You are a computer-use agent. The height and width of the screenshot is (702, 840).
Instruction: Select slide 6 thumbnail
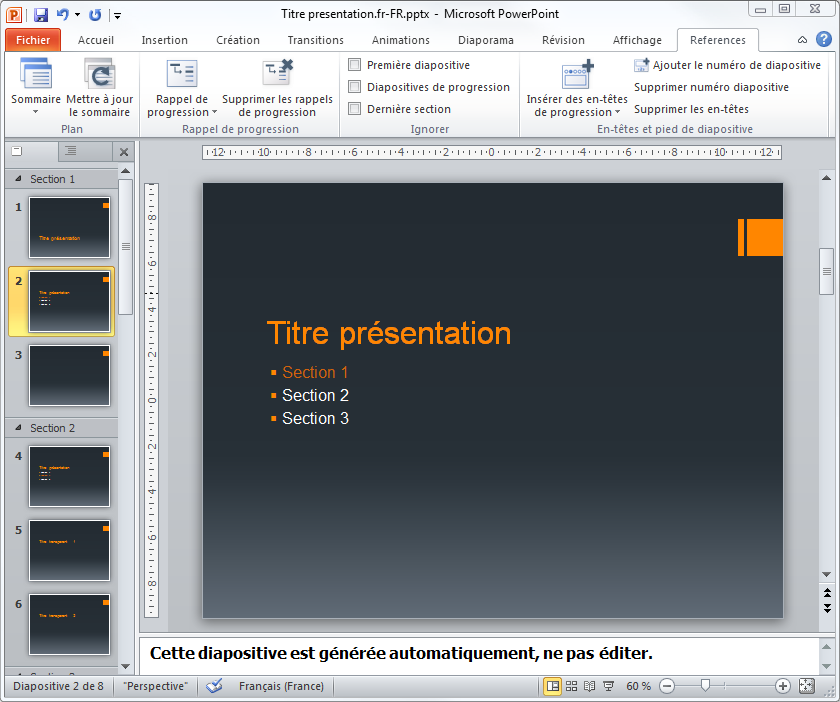click(x=70, y=624)
